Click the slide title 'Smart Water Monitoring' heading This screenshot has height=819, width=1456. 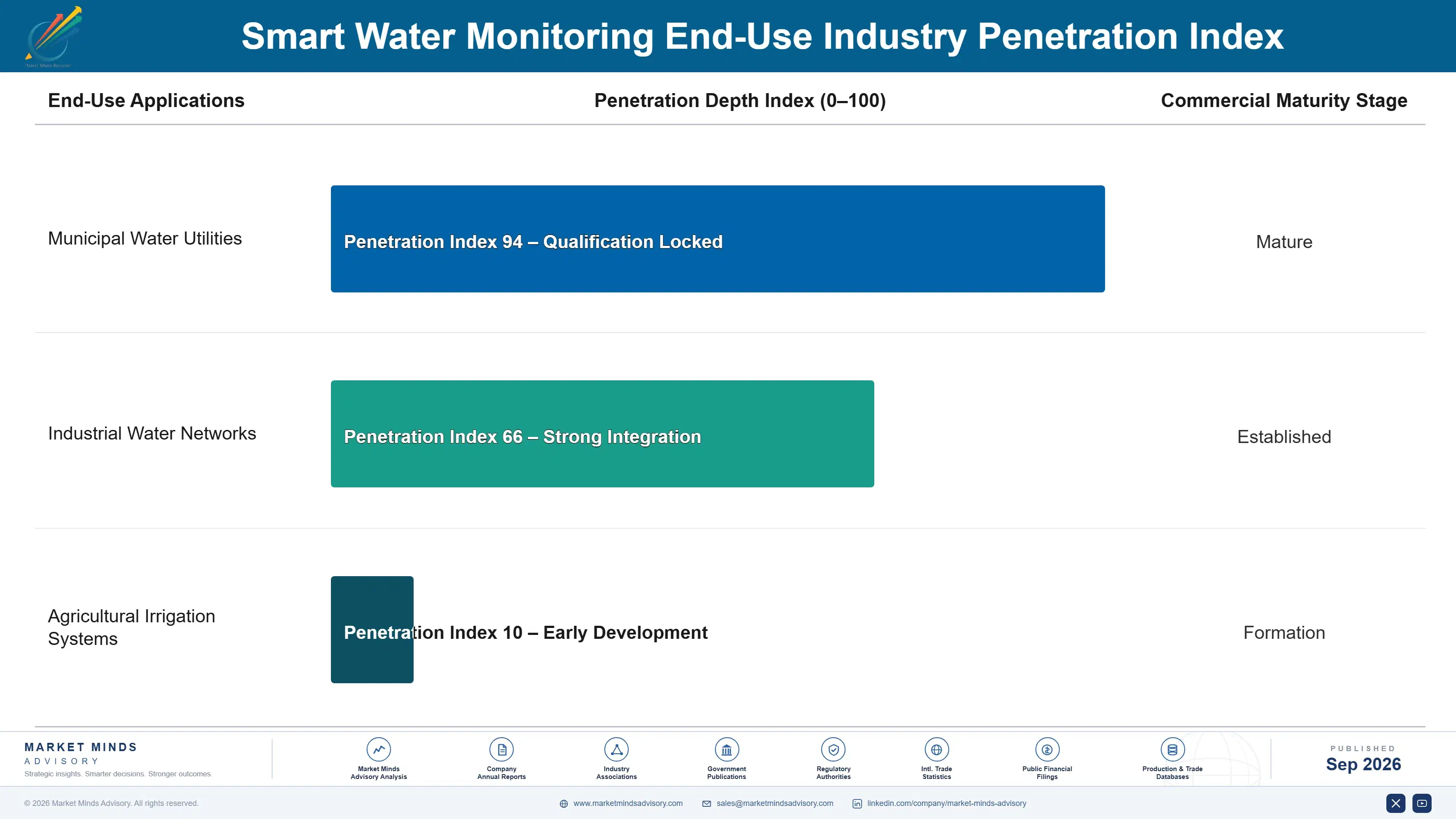coord(762,36)
